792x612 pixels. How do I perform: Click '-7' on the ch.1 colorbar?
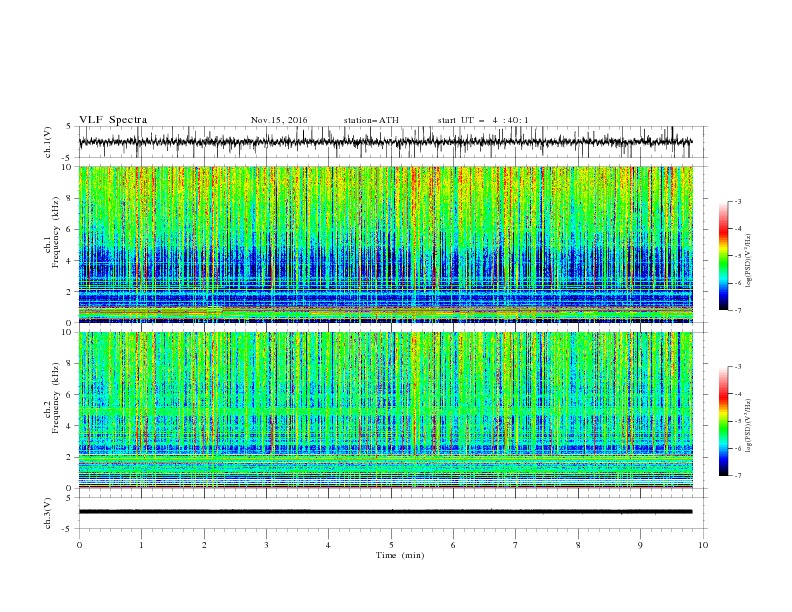pyautogui.click(x=737, y=310)
